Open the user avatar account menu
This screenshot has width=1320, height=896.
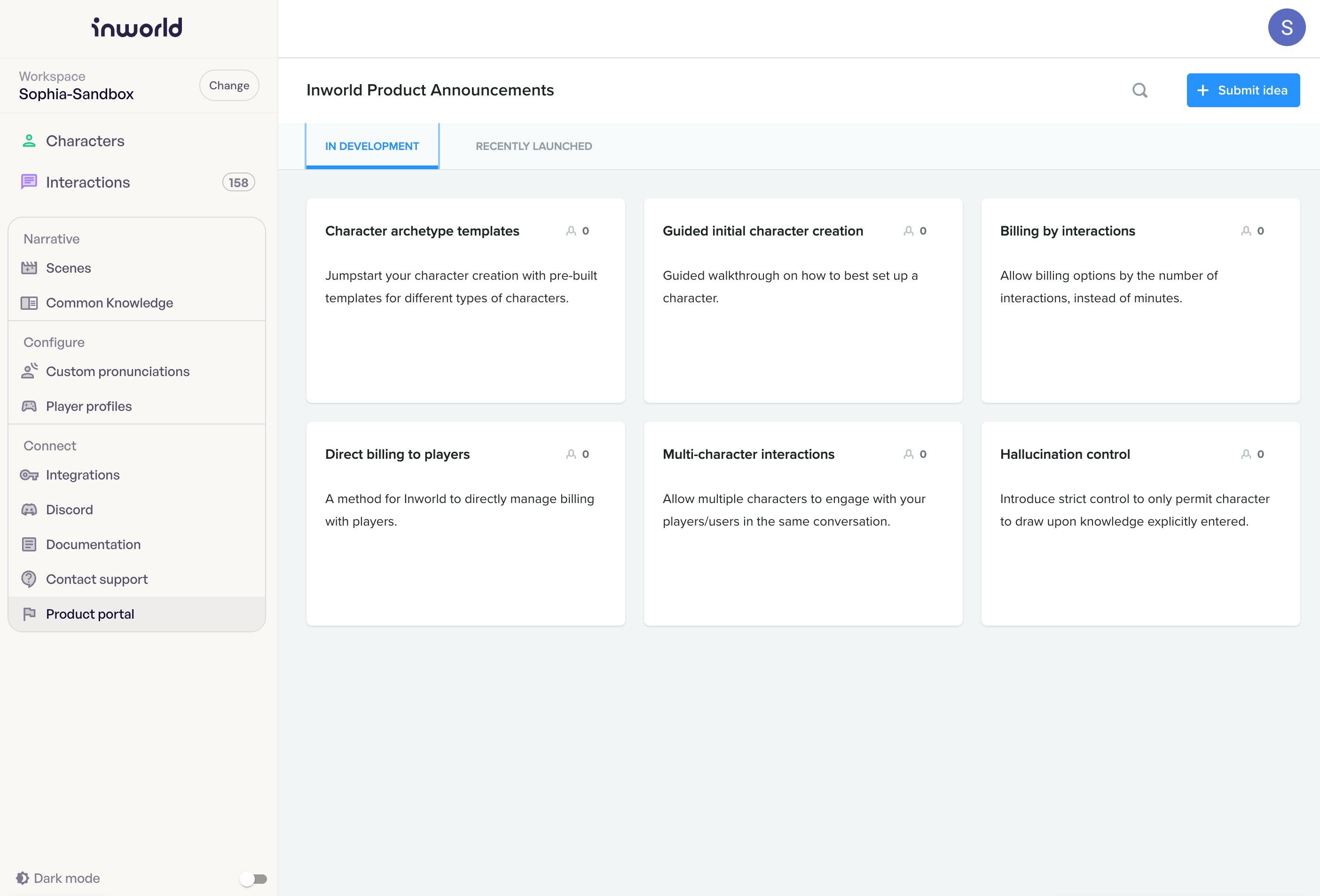click(1286, 28)
